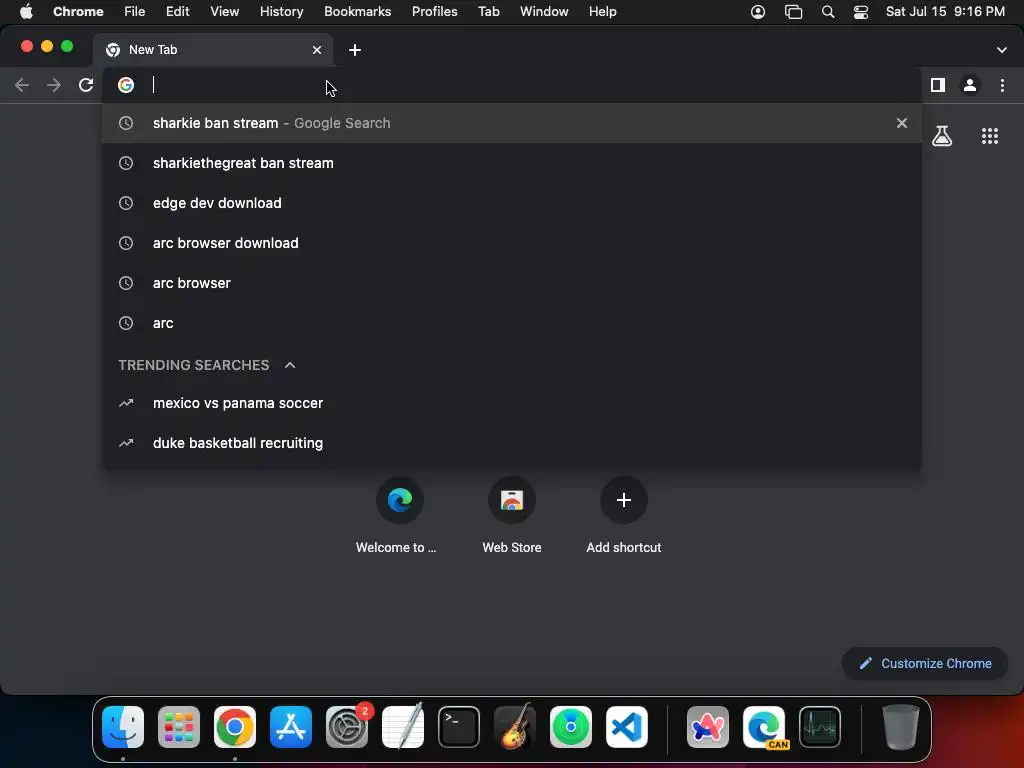Open the Profiles menu

click(435, 12)
